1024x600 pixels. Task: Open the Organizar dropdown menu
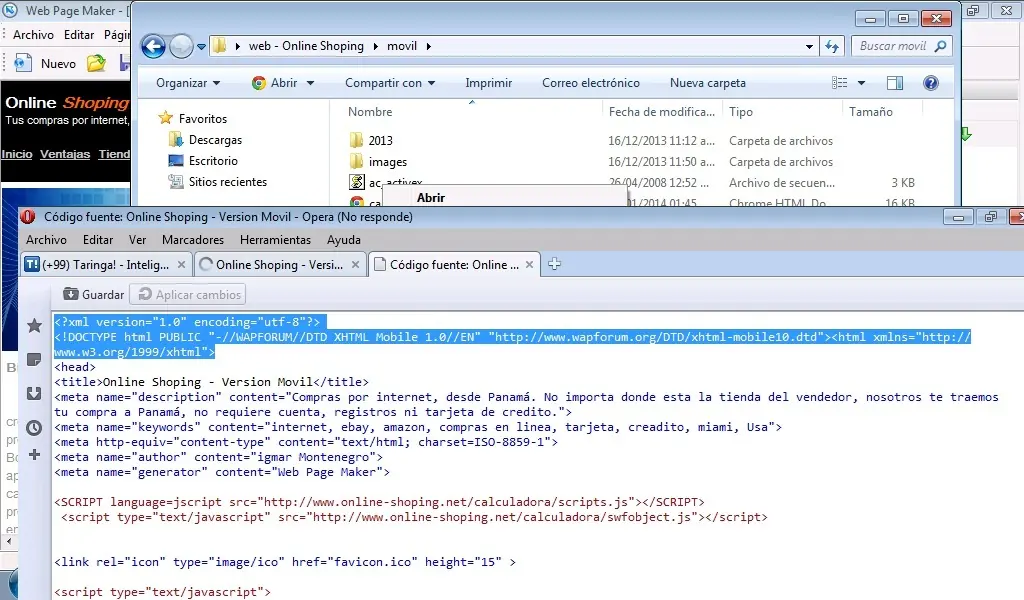187,83
